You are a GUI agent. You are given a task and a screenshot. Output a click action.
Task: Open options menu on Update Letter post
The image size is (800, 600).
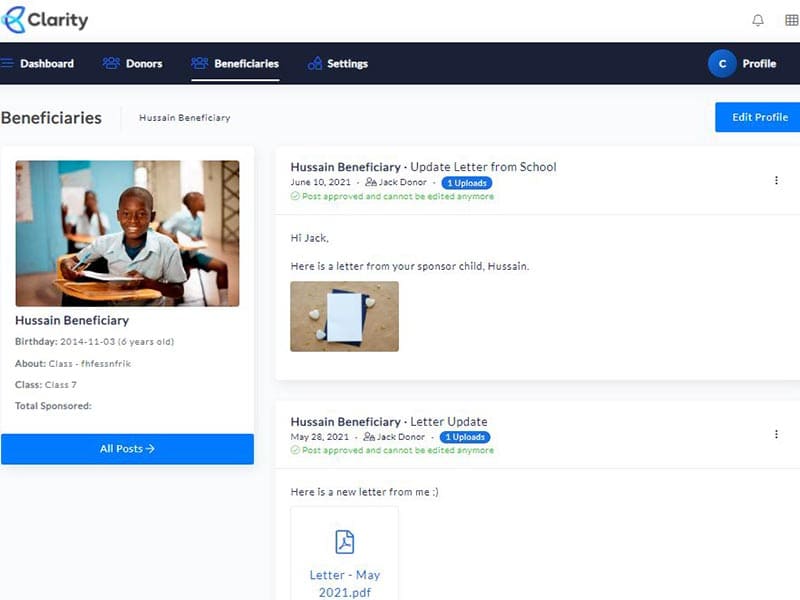pyautogui.click(x=777, y=180)
